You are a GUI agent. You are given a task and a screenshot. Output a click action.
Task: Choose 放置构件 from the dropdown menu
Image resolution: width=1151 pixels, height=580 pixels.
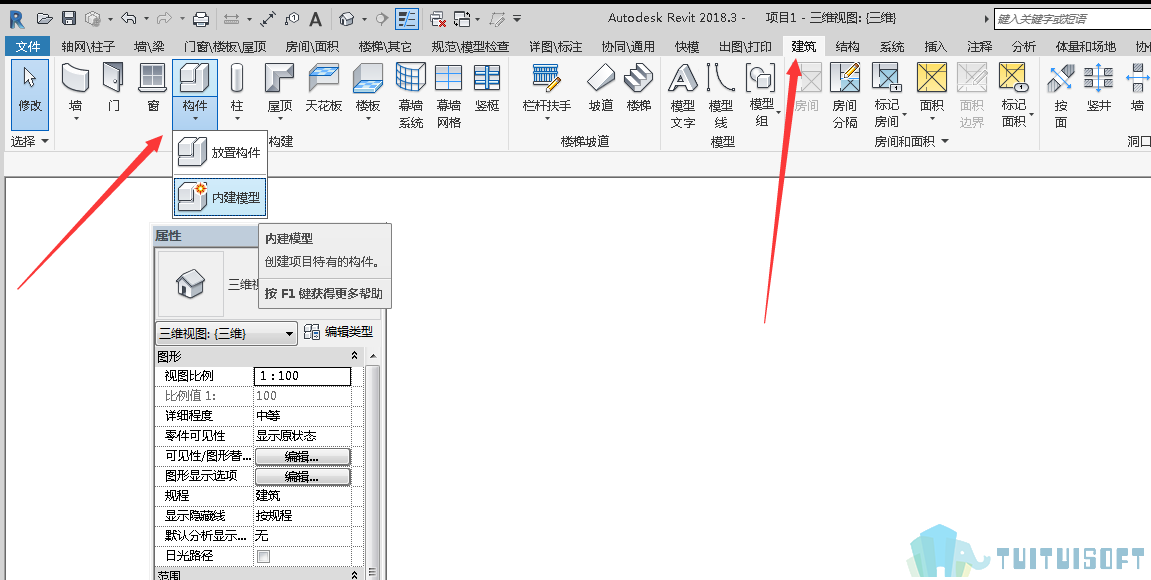click(x=220, y=153)
